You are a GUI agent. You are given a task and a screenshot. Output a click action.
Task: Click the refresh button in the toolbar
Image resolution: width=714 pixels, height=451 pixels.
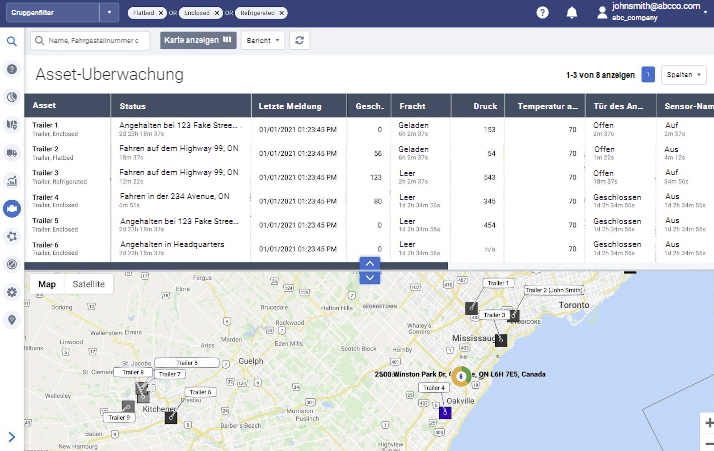299,40
